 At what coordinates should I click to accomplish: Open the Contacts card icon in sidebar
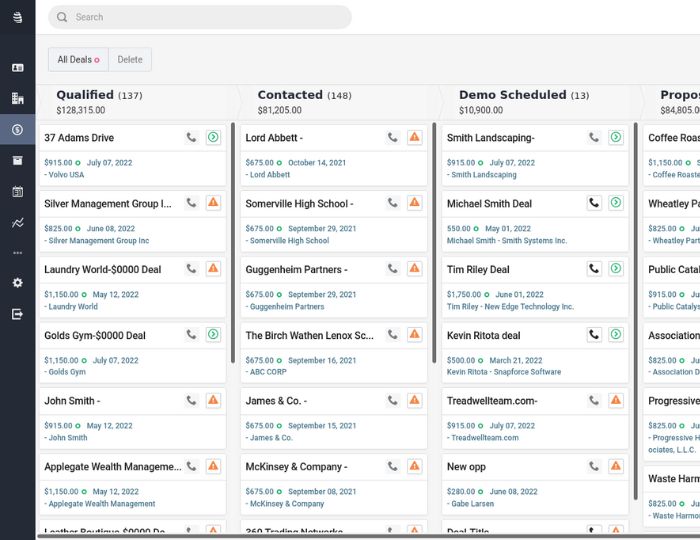(x=17, y=68)
